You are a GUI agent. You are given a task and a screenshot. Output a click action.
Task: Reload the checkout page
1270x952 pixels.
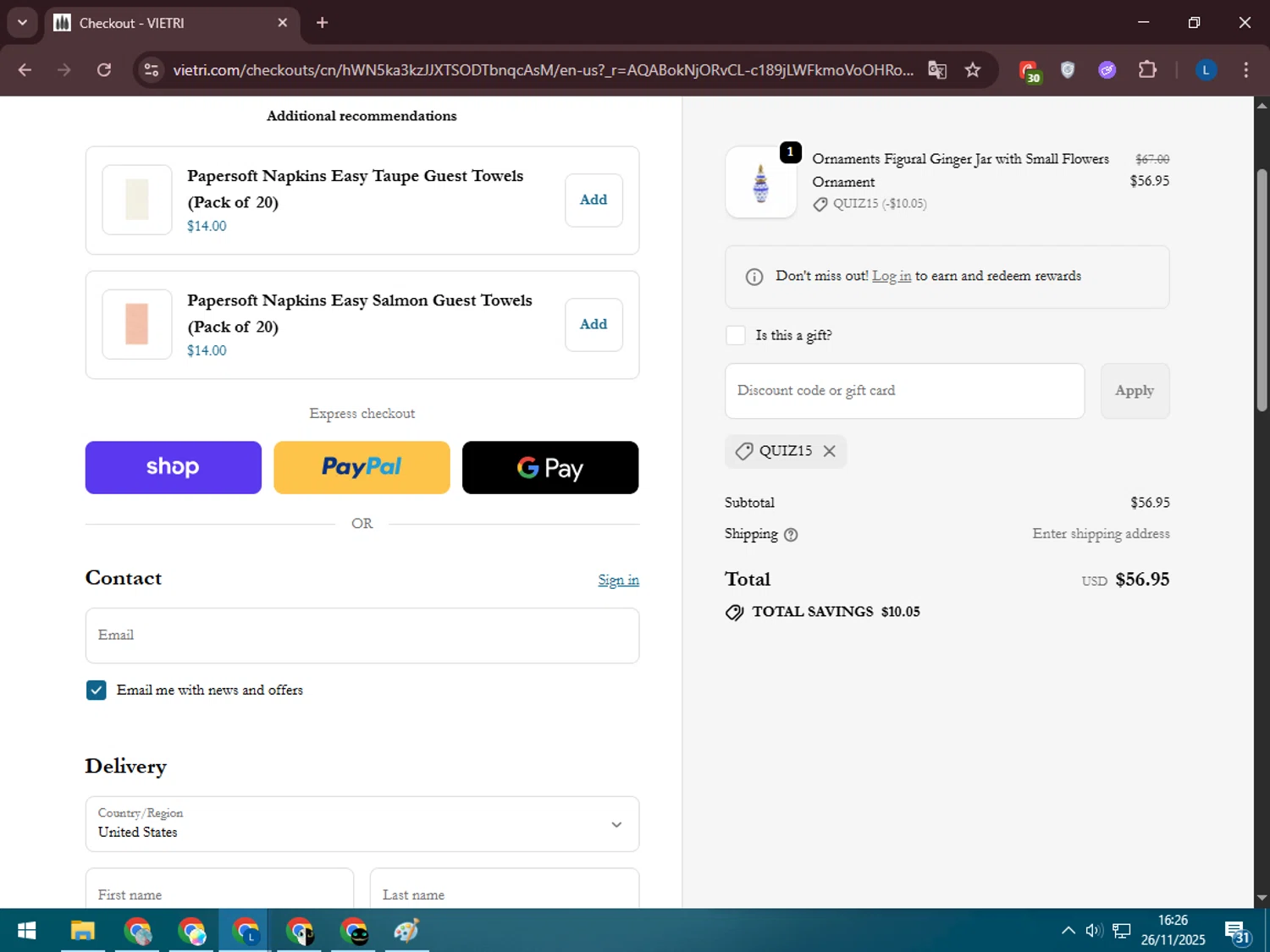coord(104,70)
